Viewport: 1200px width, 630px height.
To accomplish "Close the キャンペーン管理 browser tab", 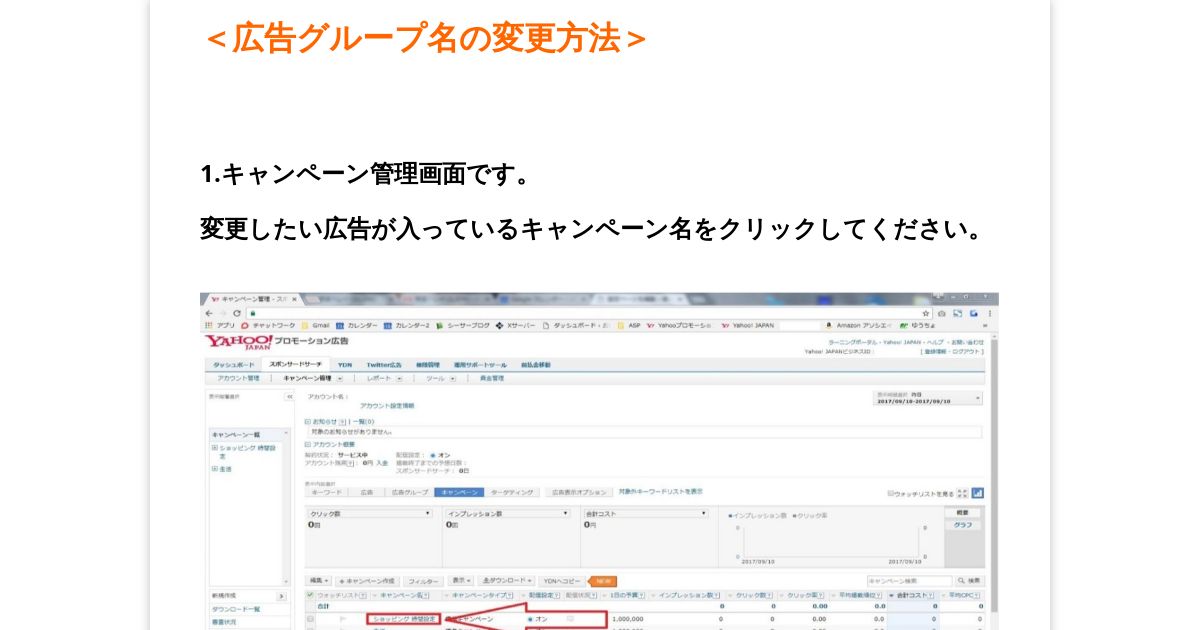I will point(294,299).
